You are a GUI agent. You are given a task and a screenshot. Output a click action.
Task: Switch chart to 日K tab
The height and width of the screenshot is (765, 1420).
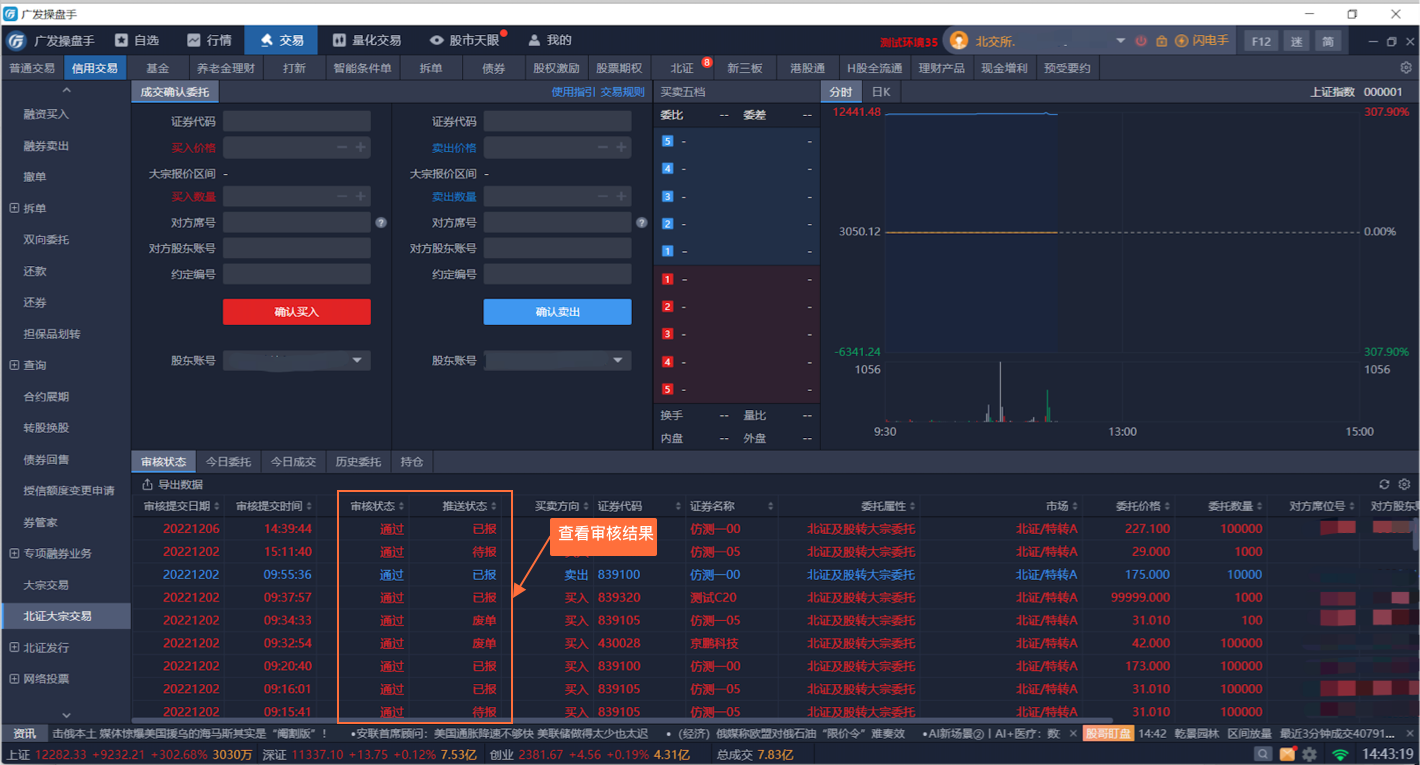(x=881, y=92)
